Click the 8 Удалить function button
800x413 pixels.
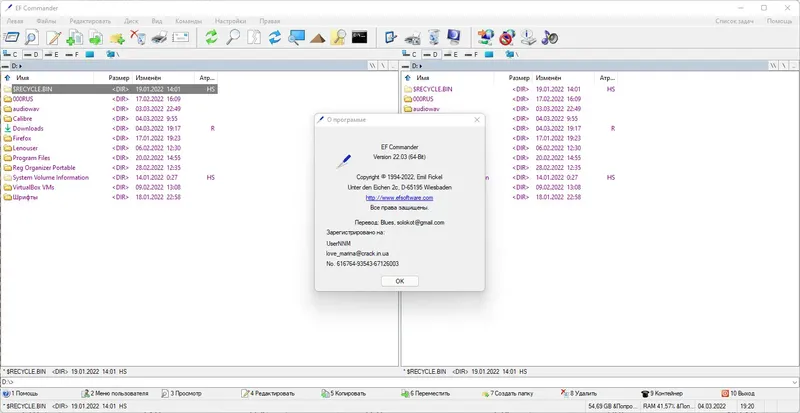[x=579, y=394]
